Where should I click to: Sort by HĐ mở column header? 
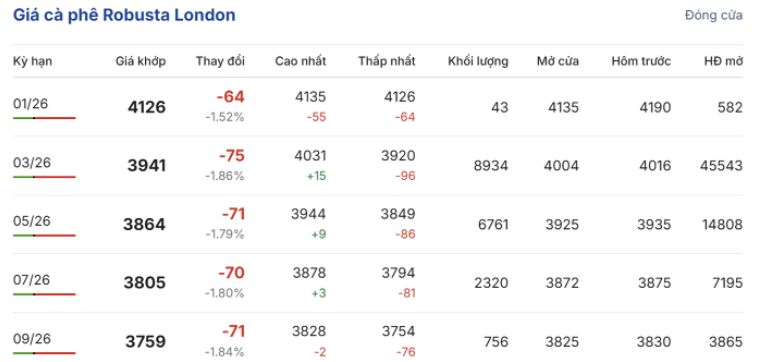pyautogui.click(x=723, y=61)
